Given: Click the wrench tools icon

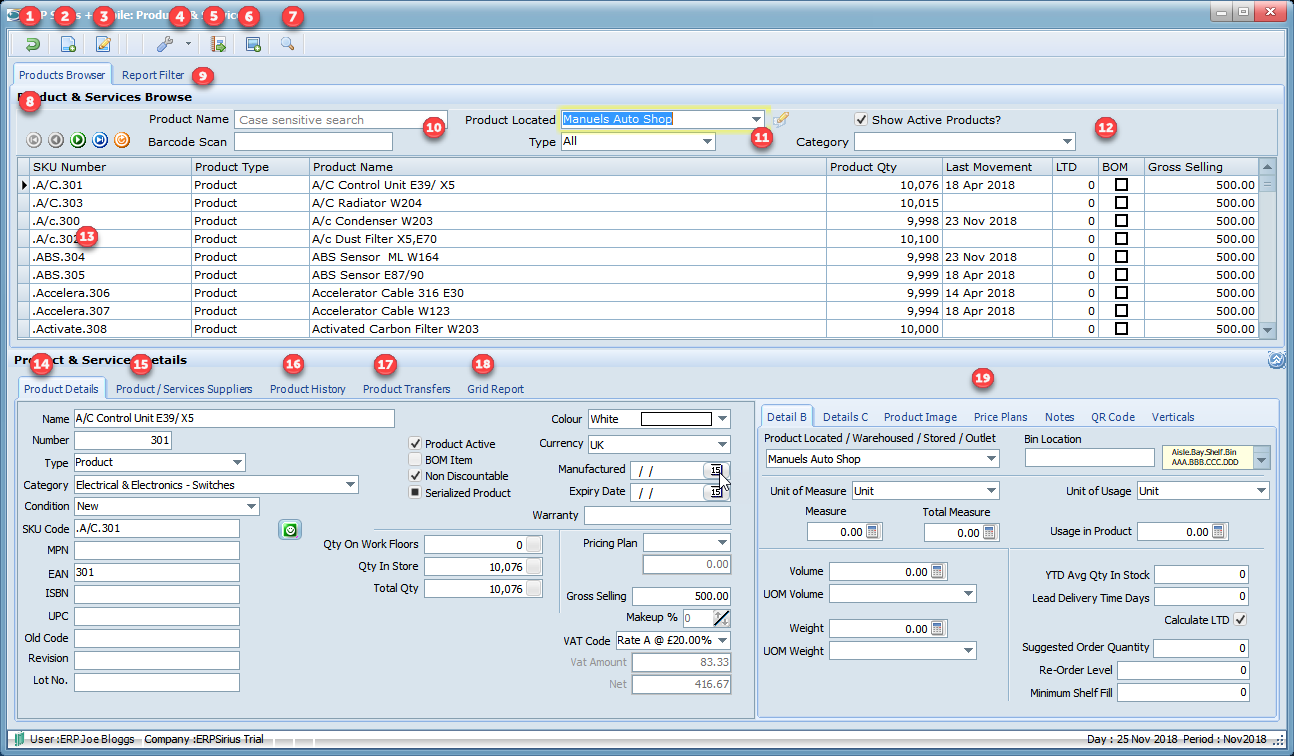Looking at the screenshot, I should (x=166, y=44).
